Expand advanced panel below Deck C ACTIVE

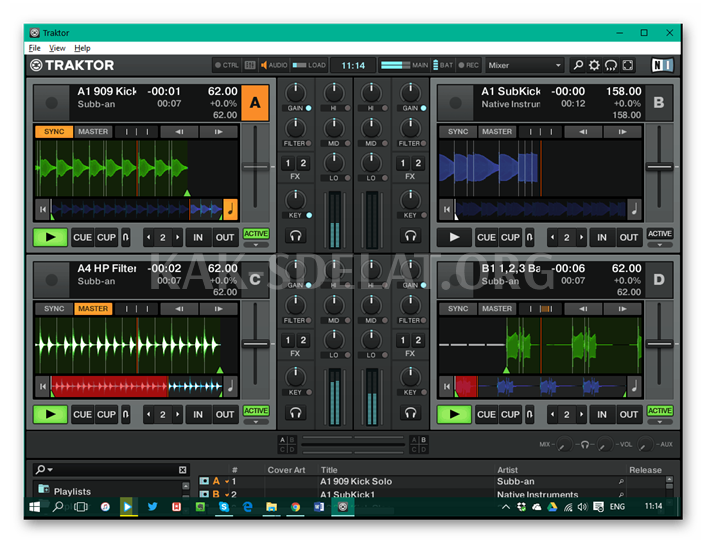256,422
